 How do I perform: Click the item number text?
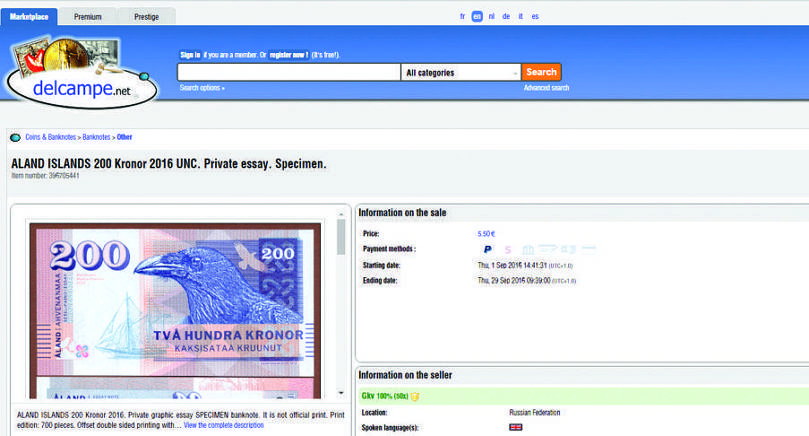[45, 176]
